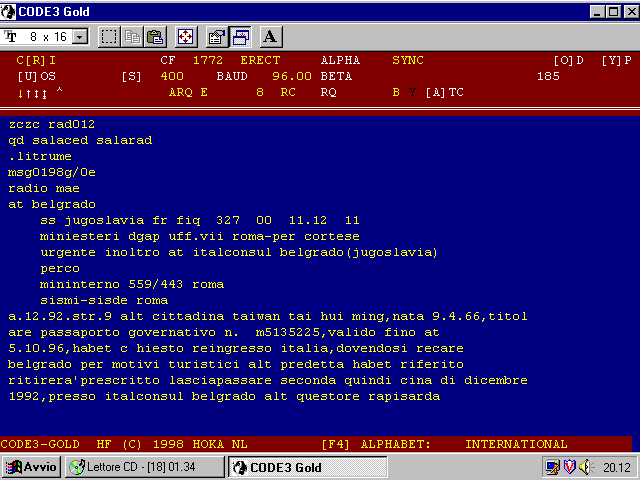This screenshot has width=640, height=480.
Task: Click the red shield tray icon
Action: (x=568, y=467)
